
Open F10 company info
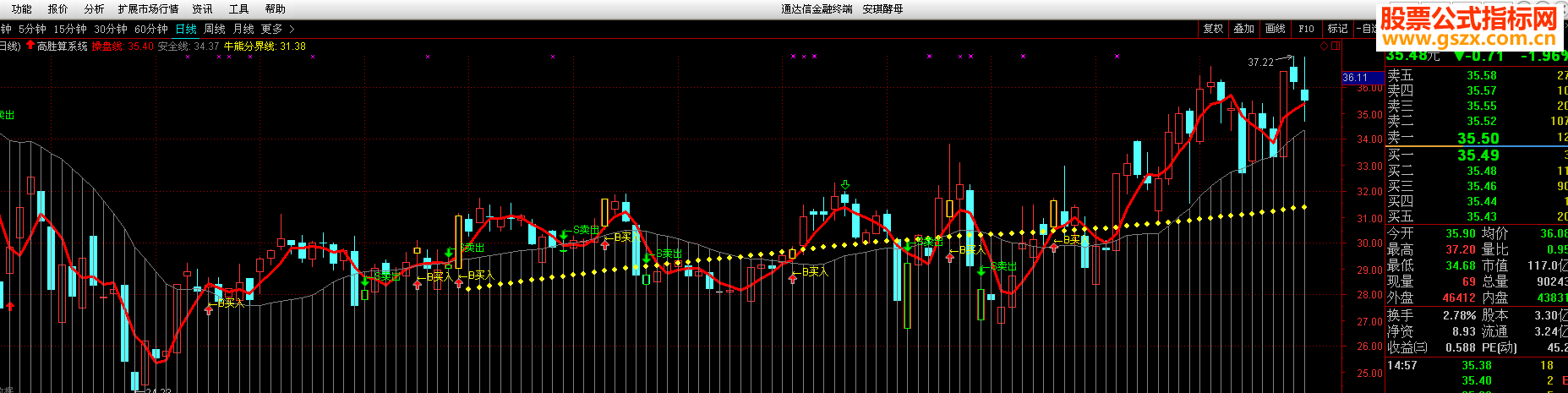(1306, 29)
